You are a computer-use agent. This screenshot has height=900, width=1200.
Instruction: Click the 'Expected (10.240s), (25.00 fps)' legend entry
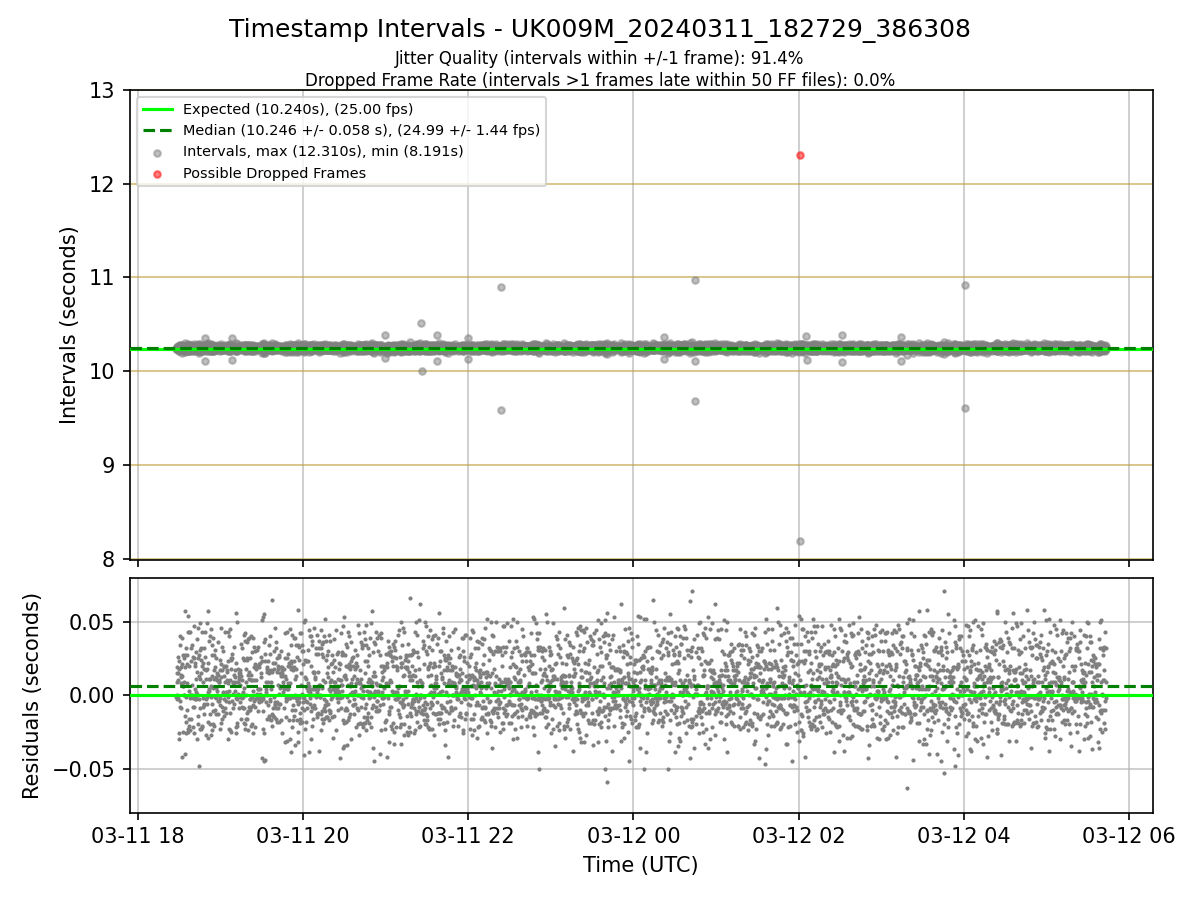coord(298,109)
